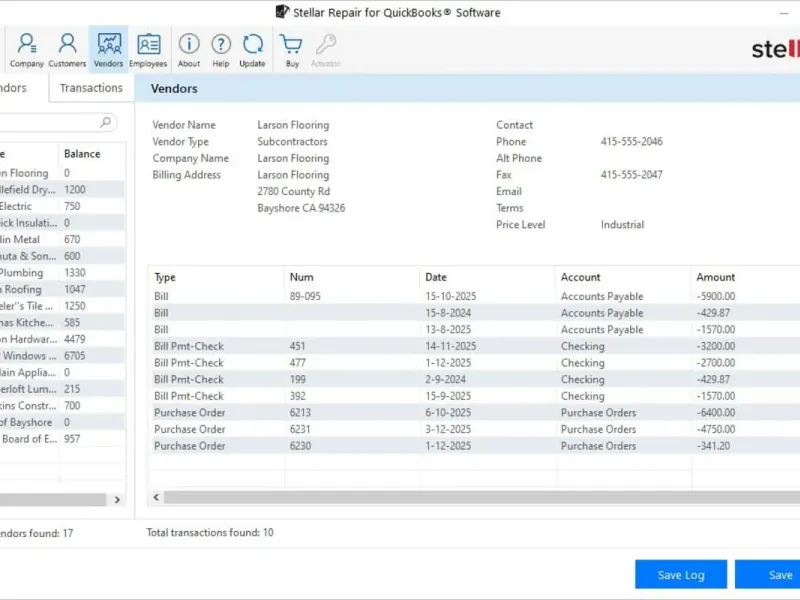Open the Help icon
The height and width of the screenshot is (600, 800).
[x=221, y=50]
